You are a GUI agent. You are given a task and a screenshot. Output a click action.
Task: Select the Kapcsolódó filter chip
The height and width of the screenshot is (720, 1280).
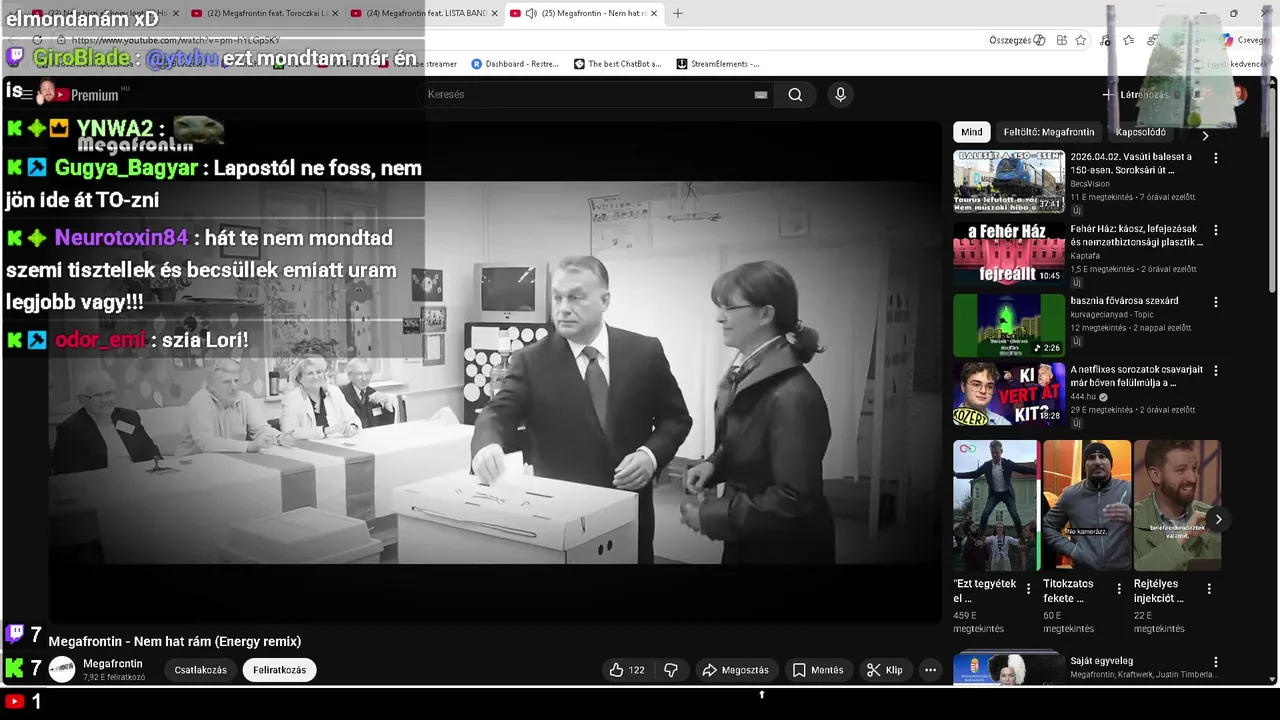point(1141,132)
